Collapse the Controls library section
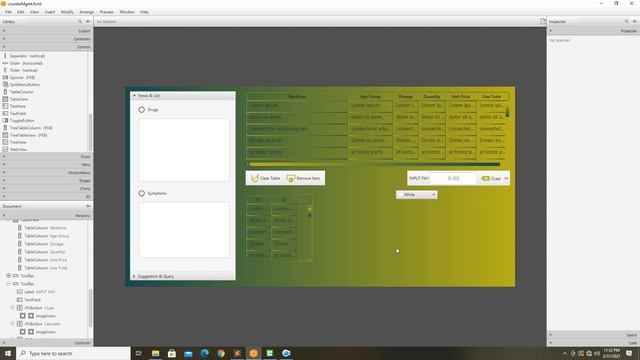Viewport: 640px width, 360px height. [x=46, y=47]
